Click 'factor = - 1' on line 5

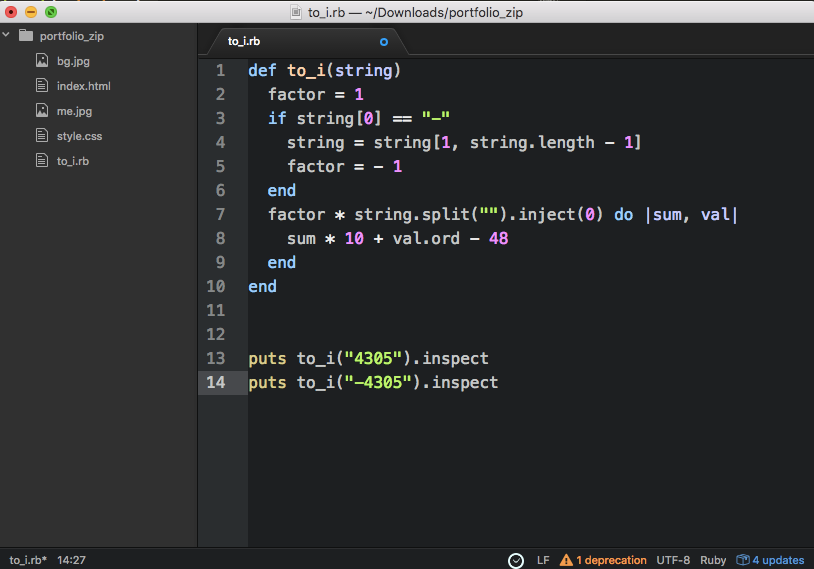pyautogui.click(x=345, y=166)
